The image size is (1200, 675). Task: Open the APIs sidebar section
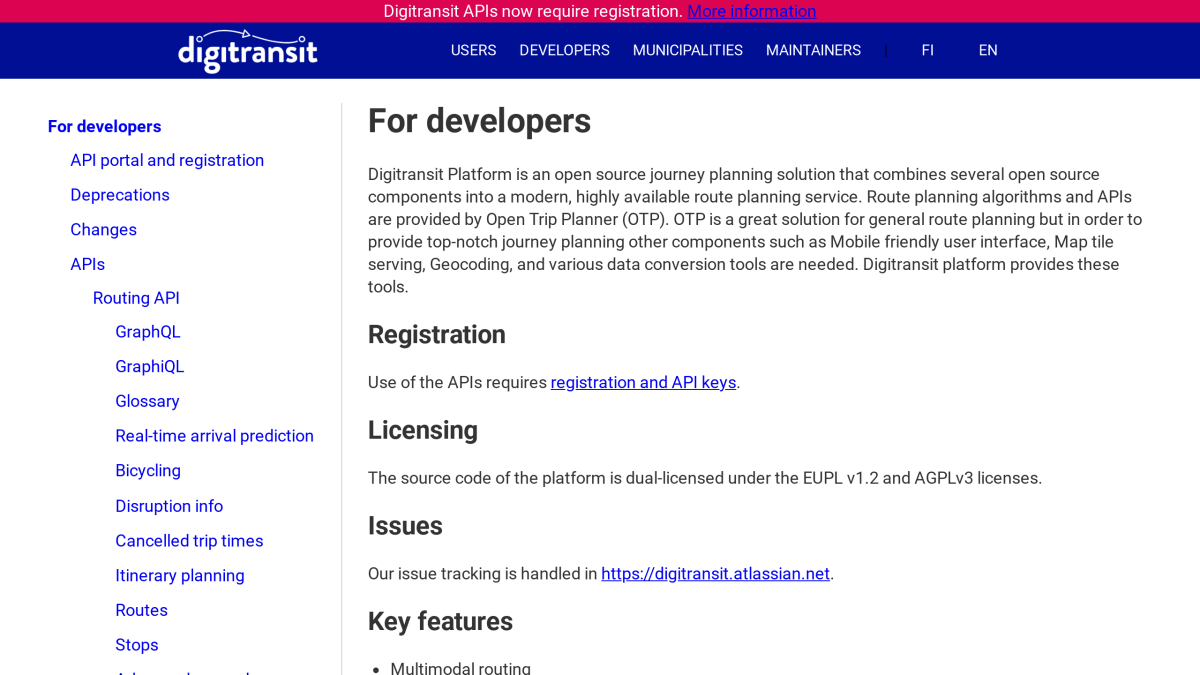(87, 264)
